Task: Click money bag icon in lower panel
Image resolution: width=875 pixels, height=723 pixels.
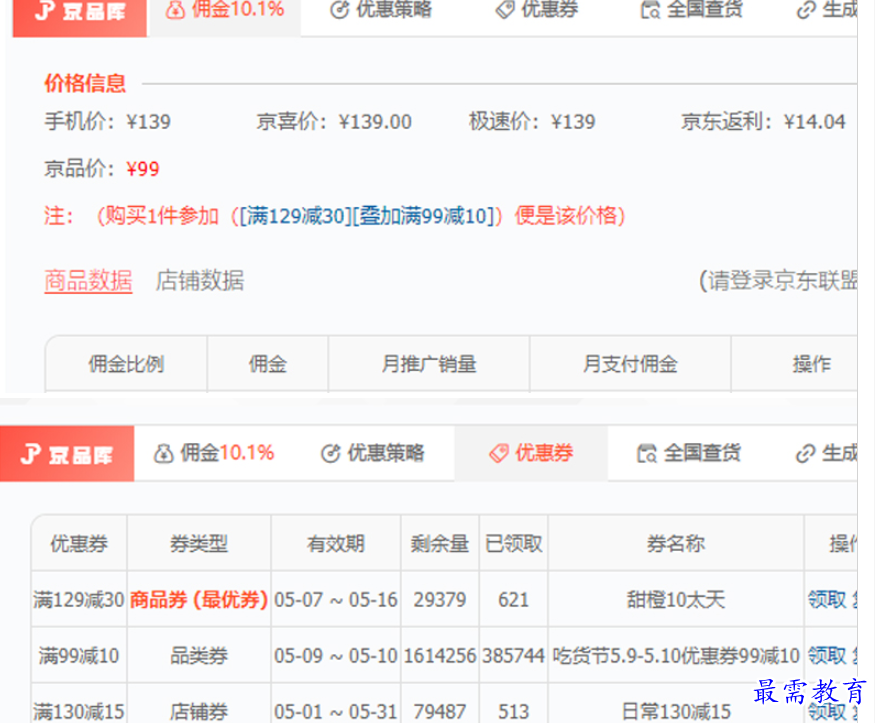Action: [x=164, y=454]
